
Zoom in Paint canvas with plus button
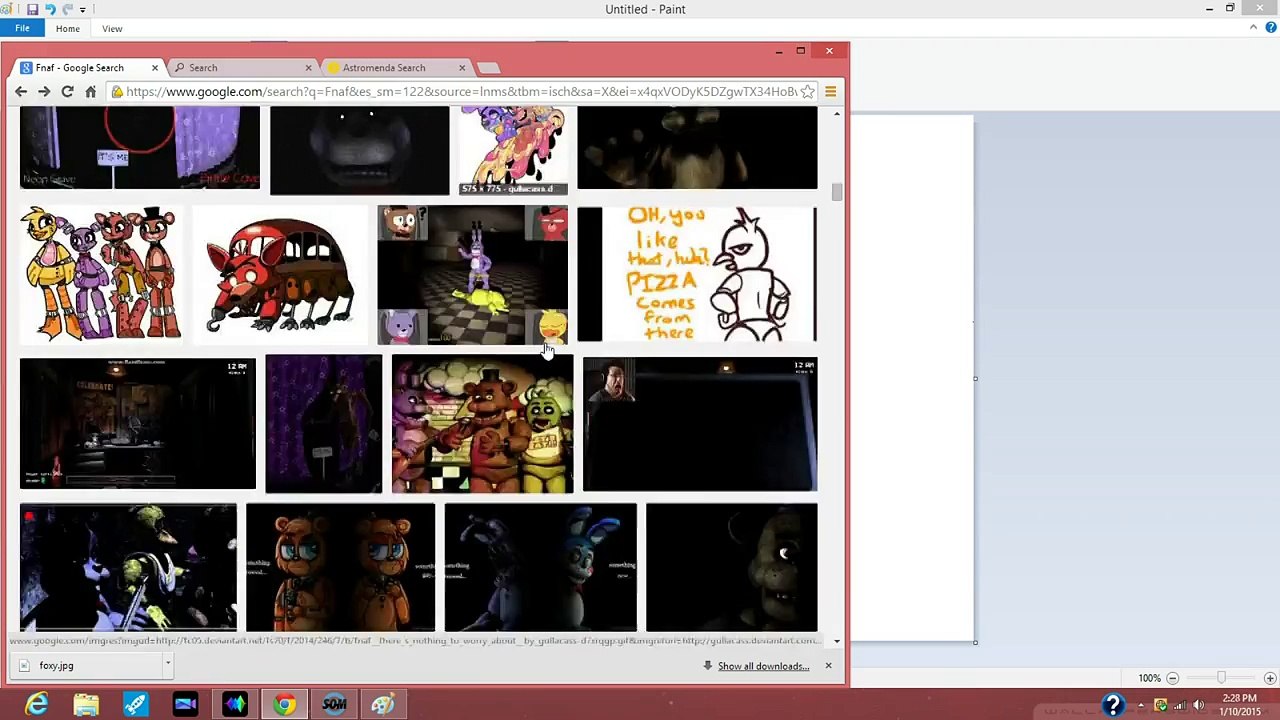point(1270,678)
